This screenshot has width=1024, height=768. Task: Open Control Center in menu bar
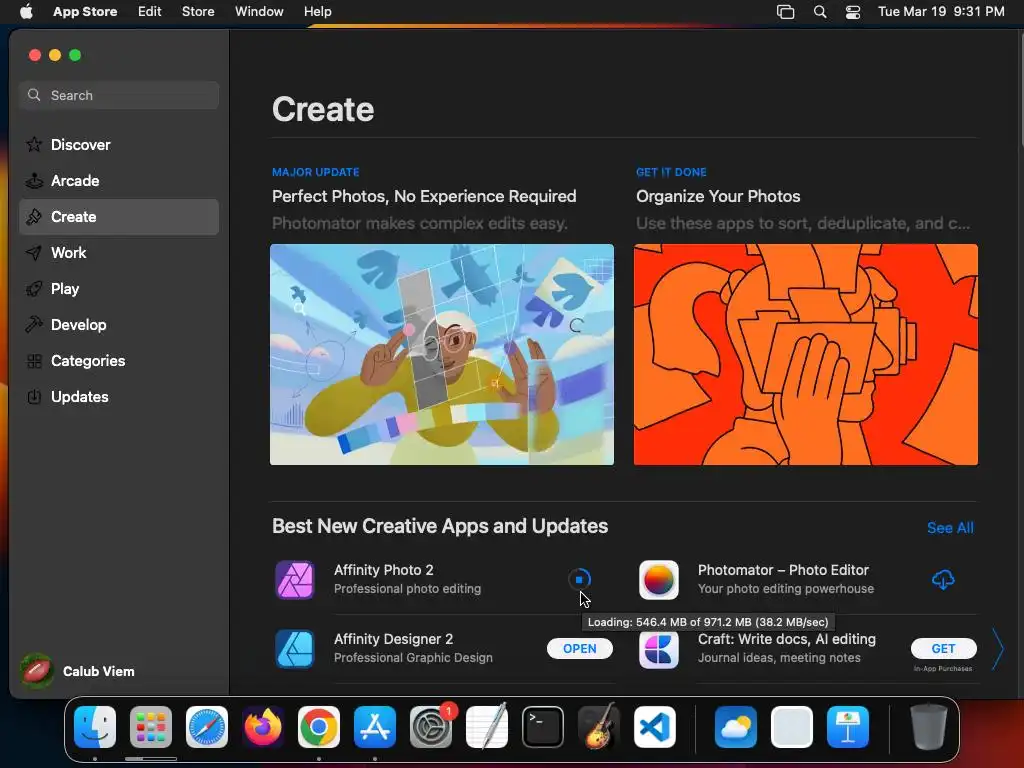853,12
